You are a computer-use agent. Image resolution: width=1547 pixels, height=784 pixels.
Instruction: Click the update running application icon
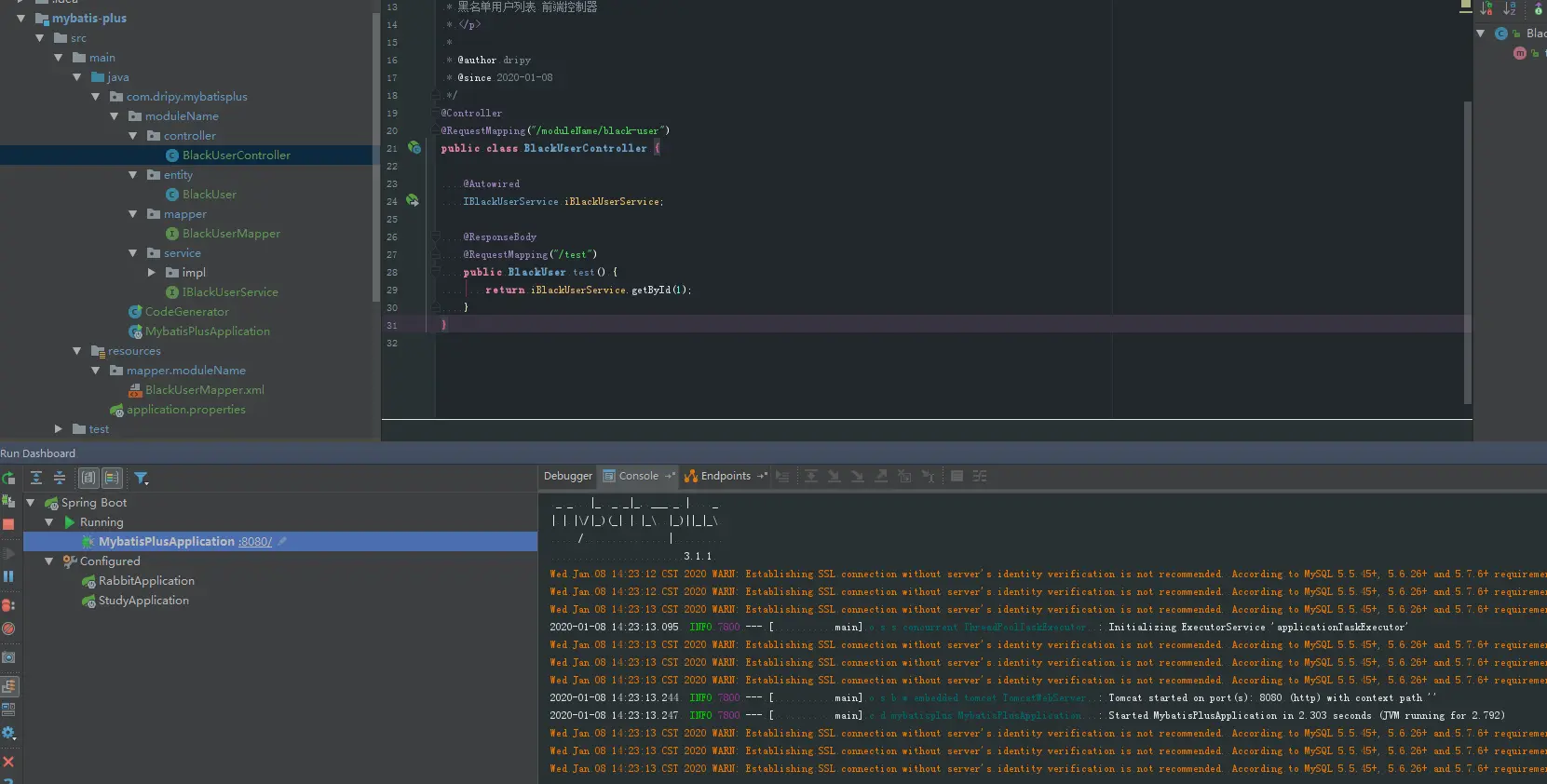[8, 501]
